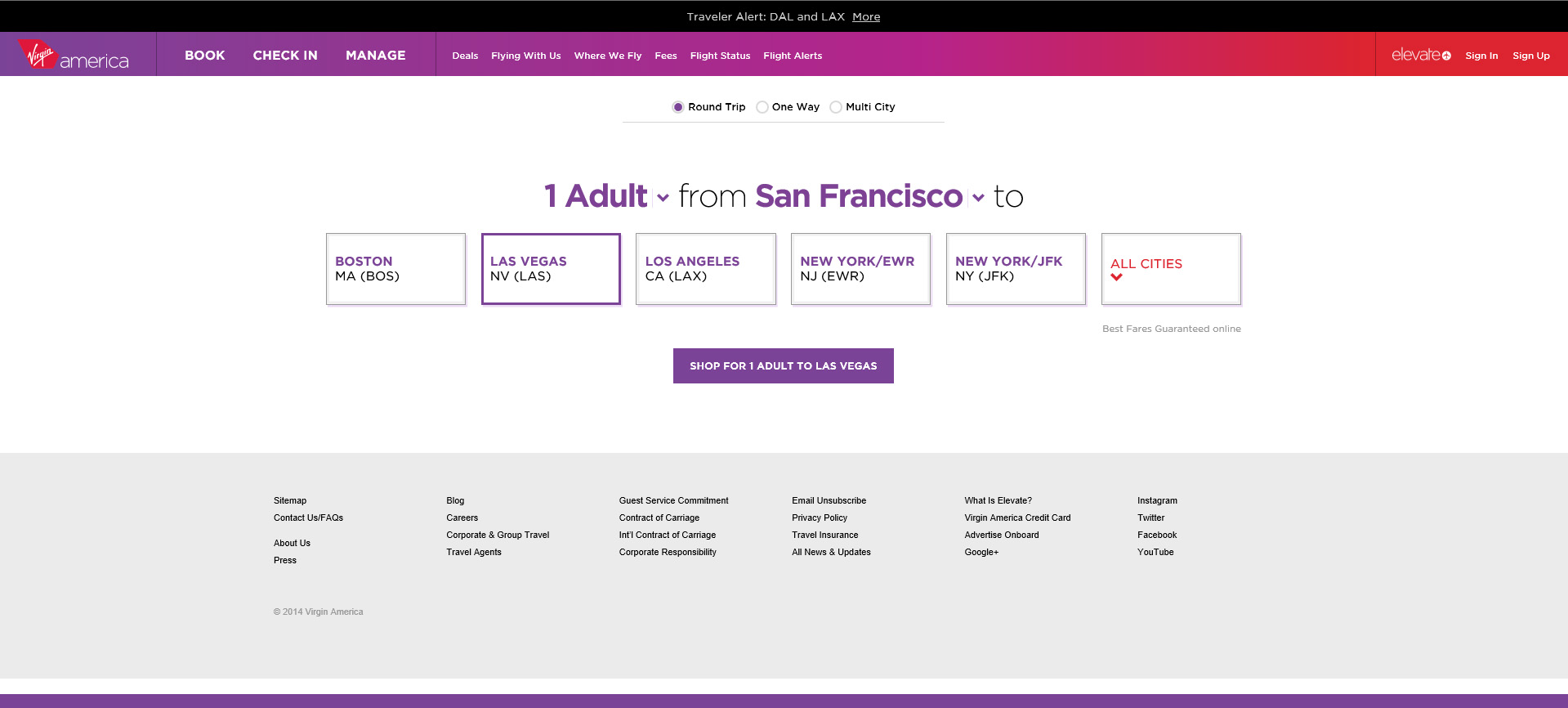Open Flight Alerts page

793,56
